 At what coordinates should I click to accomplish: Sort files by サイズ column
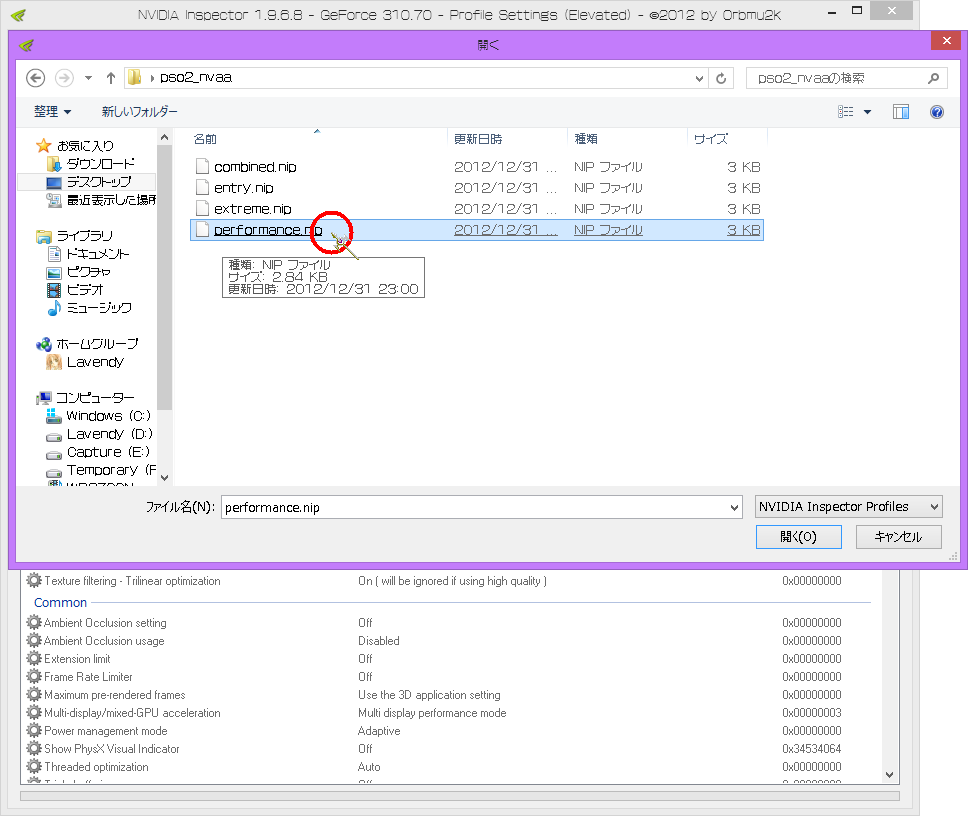point(727,139)
